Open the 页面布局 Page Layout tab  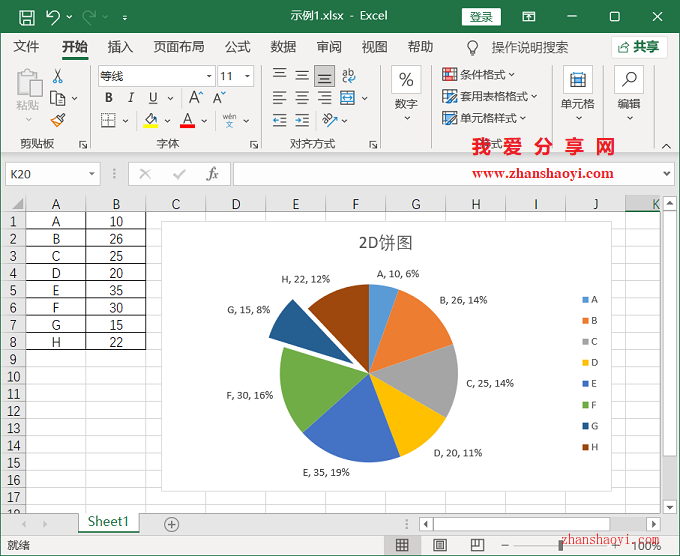click(179, 46)
